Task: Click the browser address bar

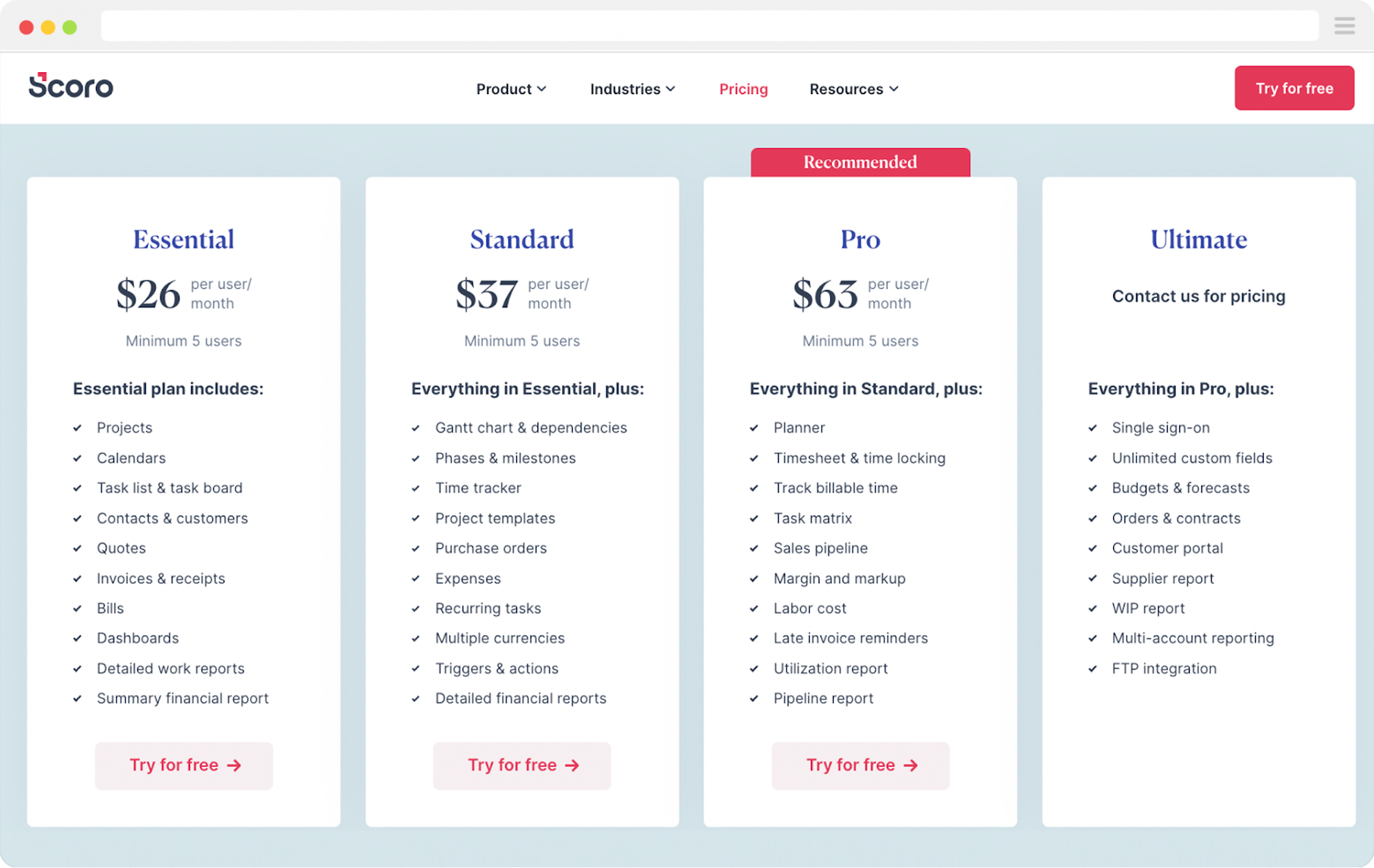Action: click(709, 26)
